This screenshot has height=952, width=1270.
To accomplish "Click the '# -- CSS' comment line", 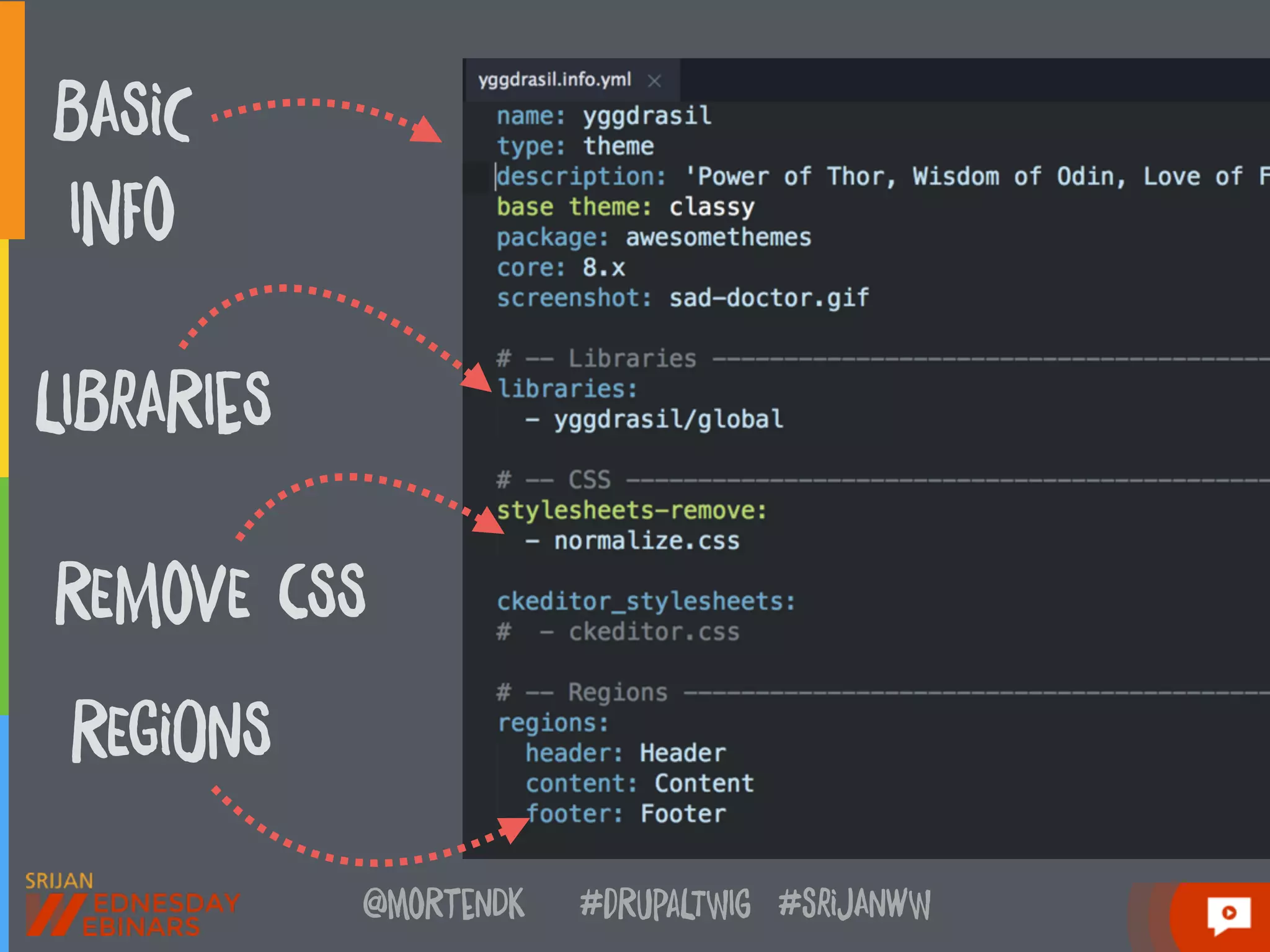I will (882, 480).
